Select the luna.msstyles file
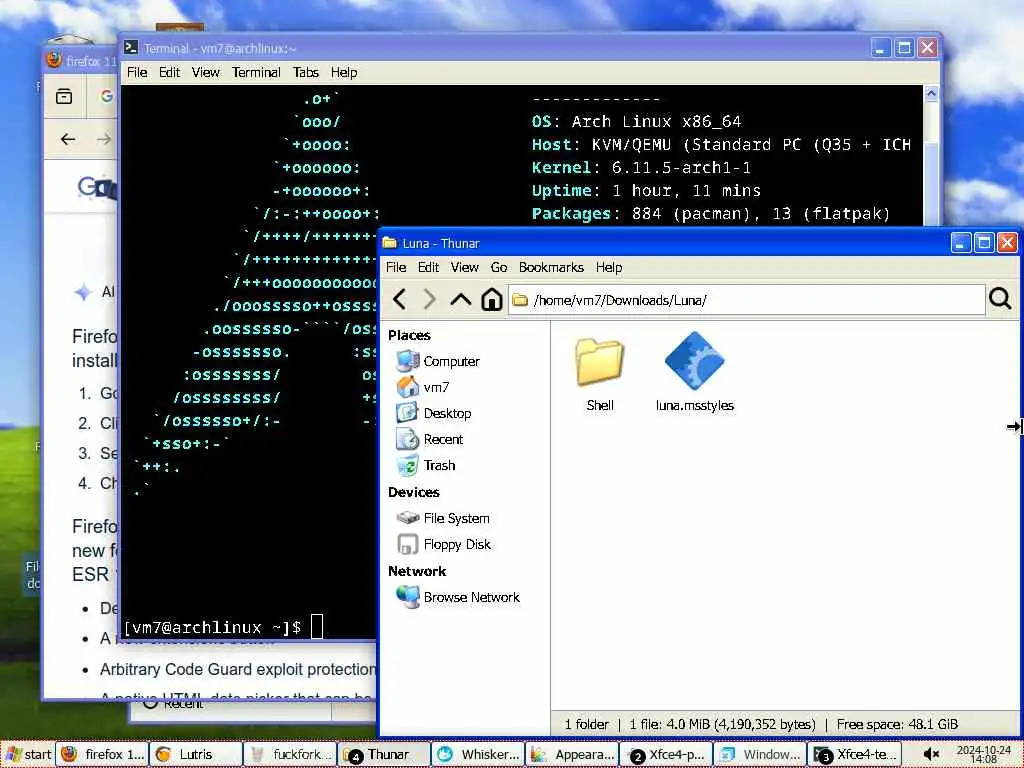The image size is (1024, 768). coord(694,372)
